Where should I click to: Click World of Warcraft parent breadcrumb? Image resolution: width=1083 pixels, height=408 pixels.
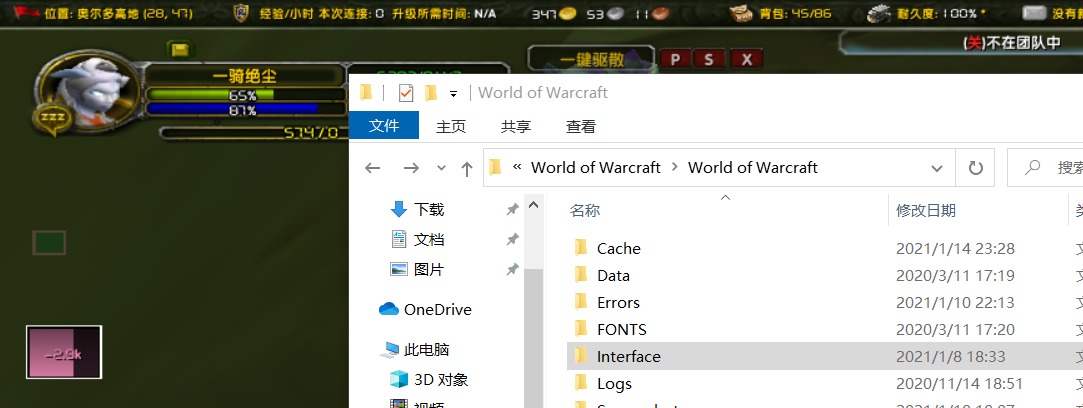pyautogui.click(x=595, y=168)
